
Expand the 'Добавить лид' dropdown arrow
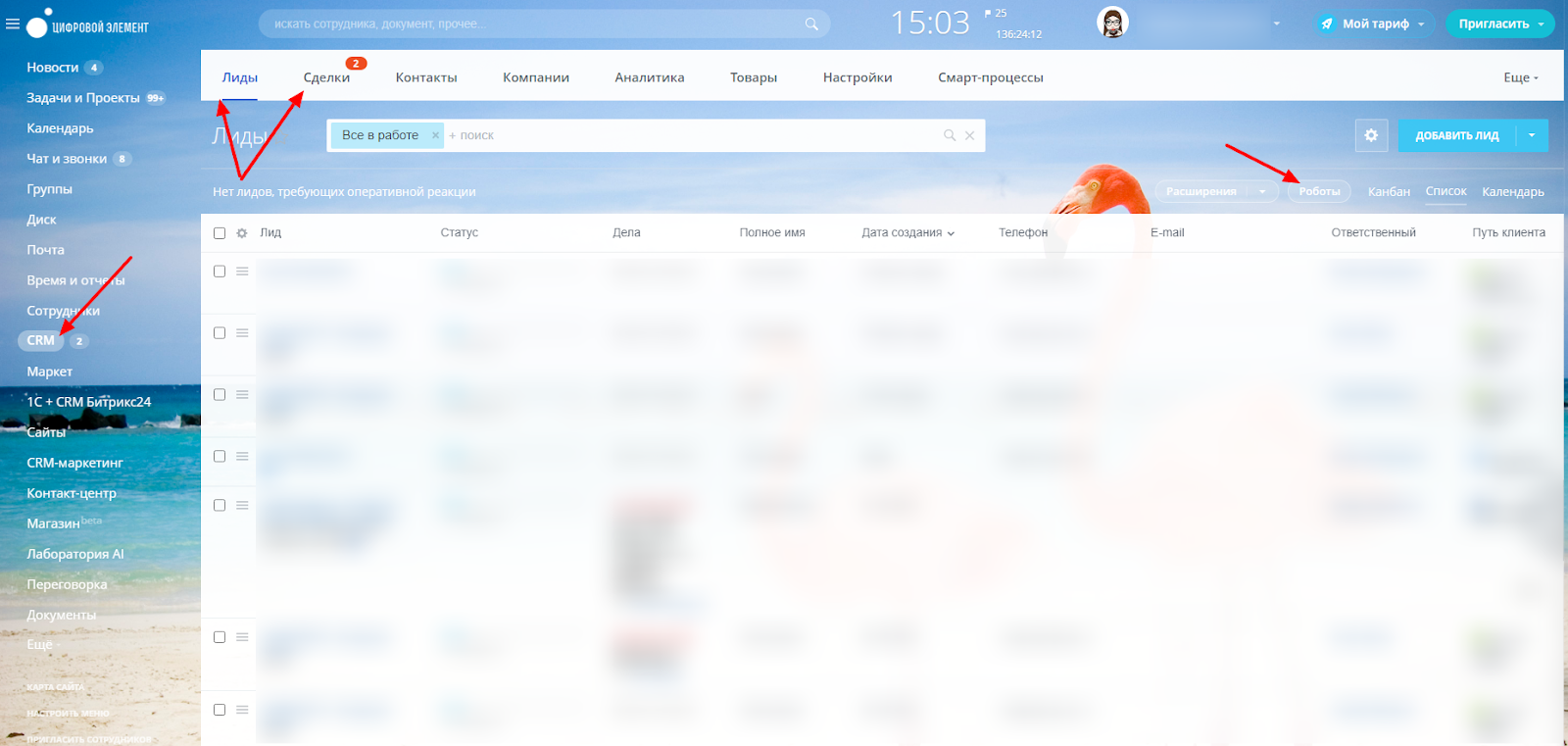[1532, 135]
